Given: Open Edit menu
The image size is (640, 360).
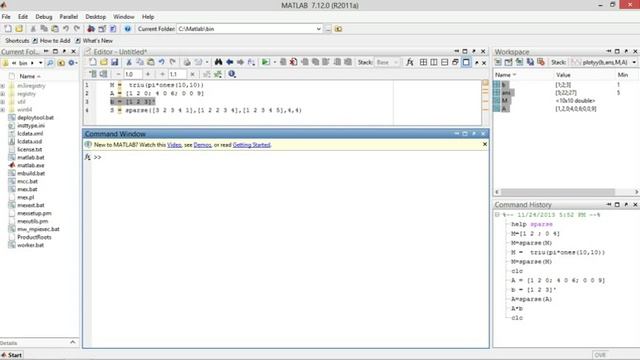Looking at the screenshot, I should (x=23, y=17).
